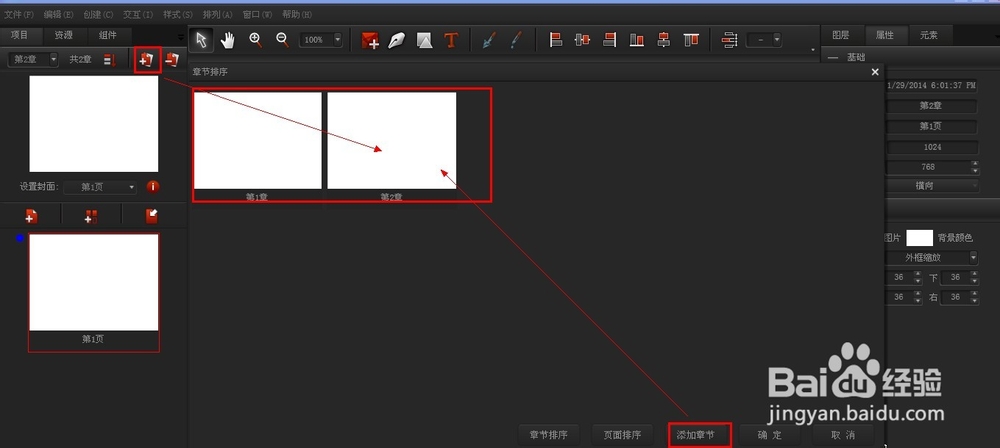Click the red info icon beside cover setting
Viewport: 1000px width, 448px height.
click(x=153, y=187)
